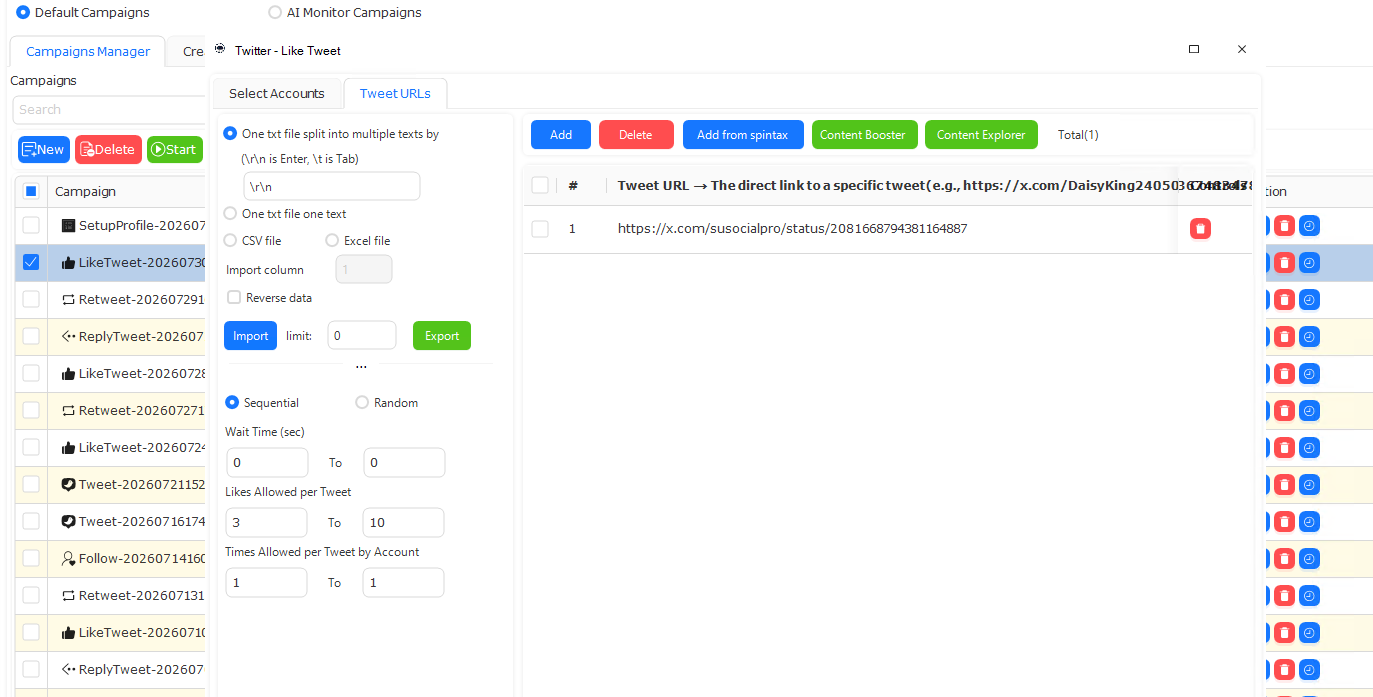Click trash icon for Retweet-202607271 campaign
This screenshot has height=697, width=1373.
coord(1285,411)
